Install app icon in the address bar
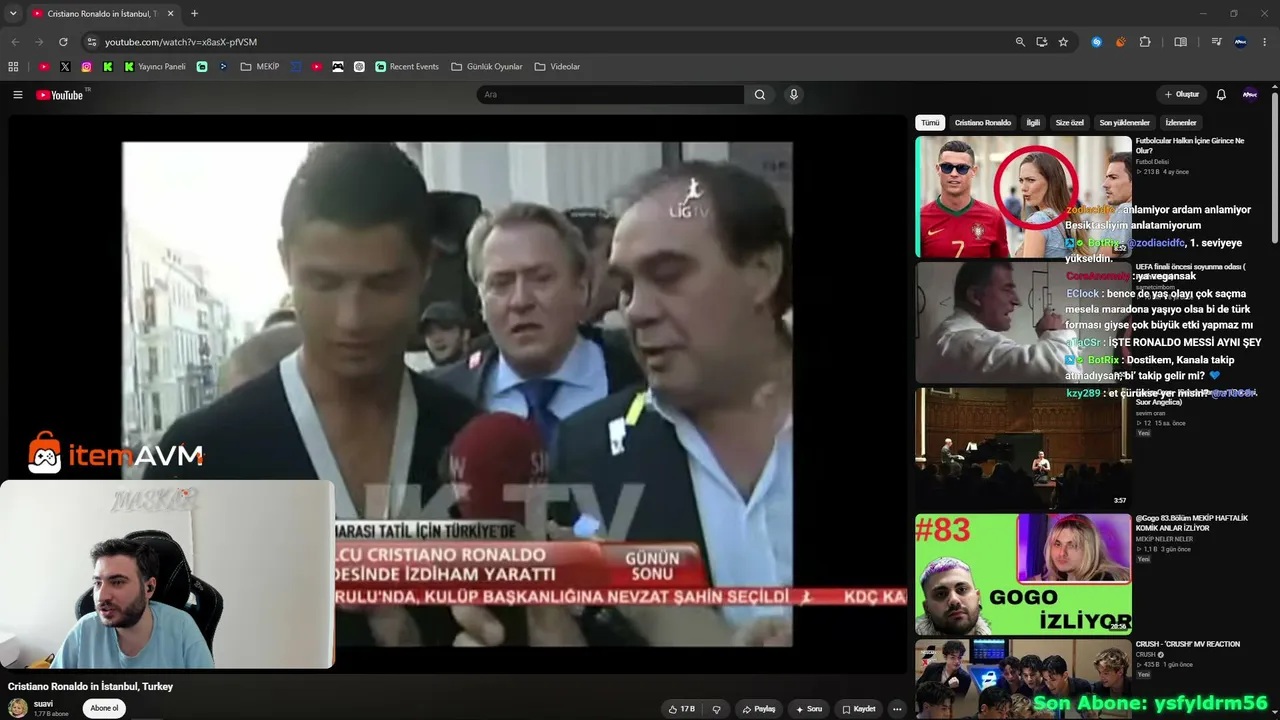The width and height of the screenshot is (1280, 720). (x=1042, y=42)
